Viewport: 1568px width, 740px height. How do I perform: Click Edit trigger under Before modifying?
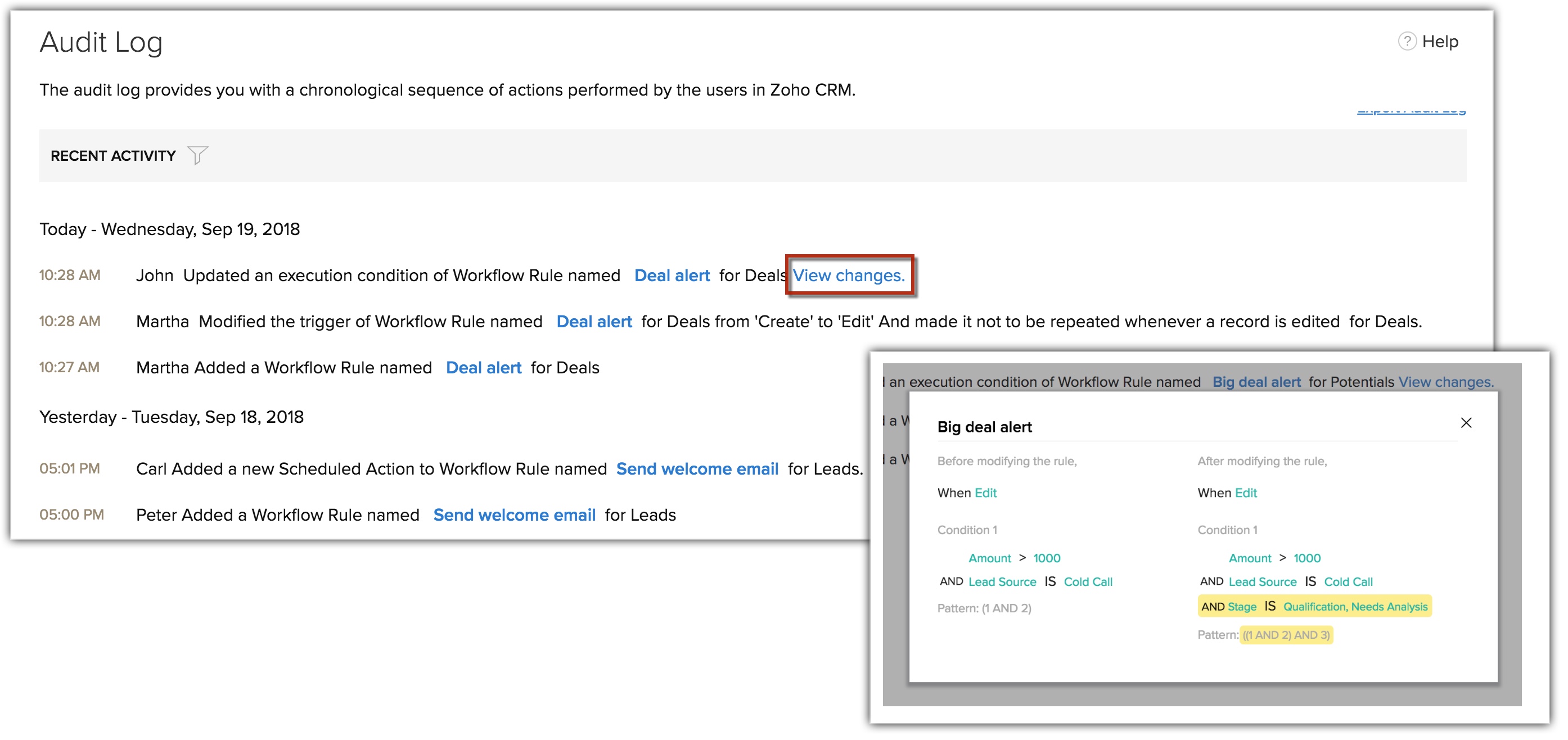(x=985, y=493)
